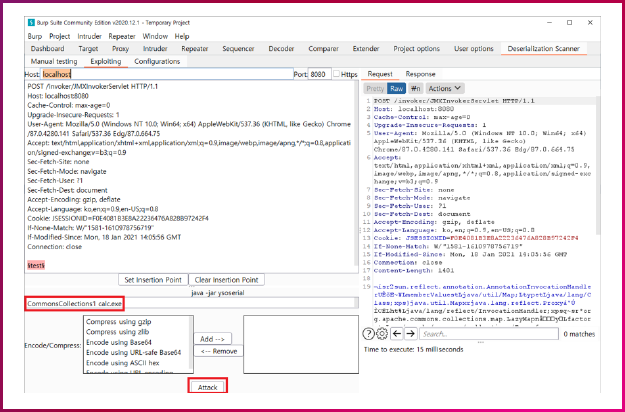Toggle the Https checkbox
Screen dimensions: 625x412
click(336, 74)
